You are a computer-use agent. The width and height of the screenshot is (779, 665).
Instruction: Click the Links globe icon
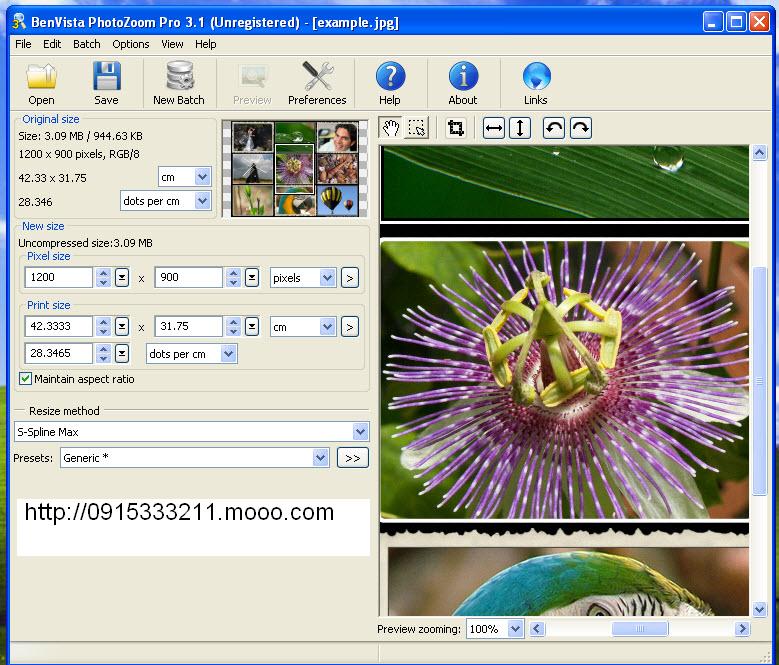[537, 76]
